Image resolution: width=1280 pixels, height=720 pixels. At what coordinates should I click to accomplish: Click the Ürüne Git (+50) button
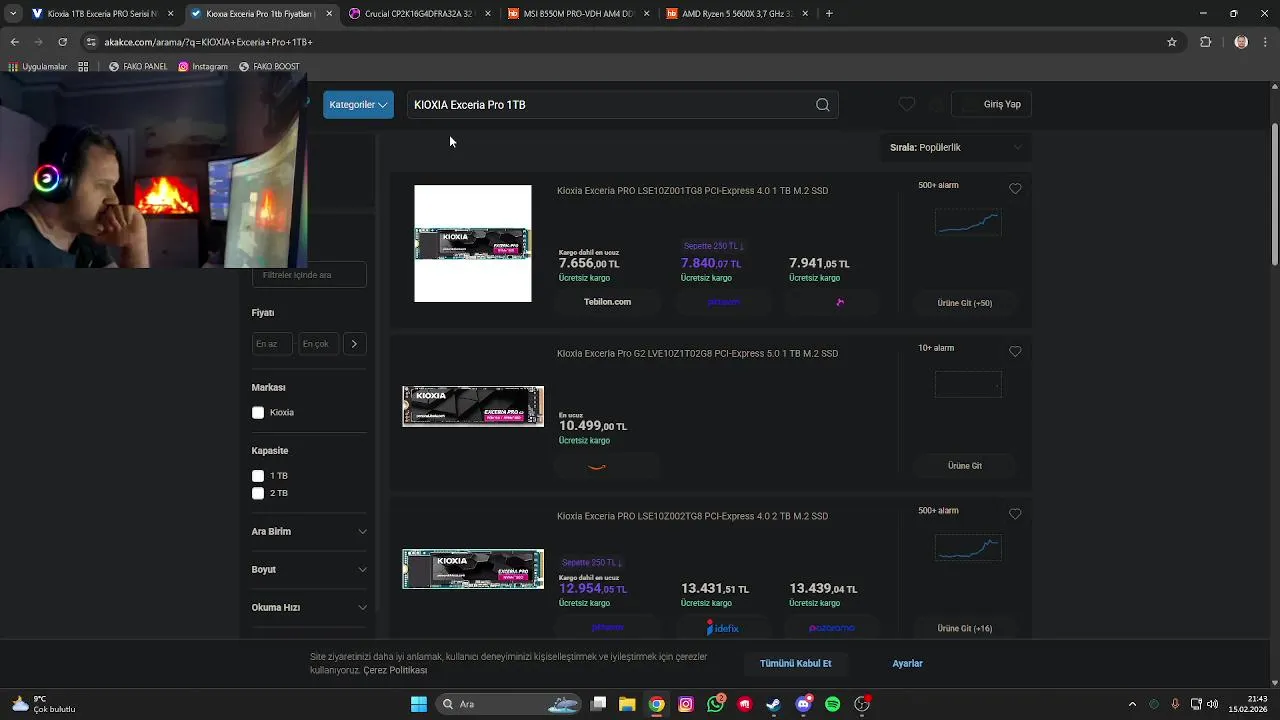(x=965, y=303)
